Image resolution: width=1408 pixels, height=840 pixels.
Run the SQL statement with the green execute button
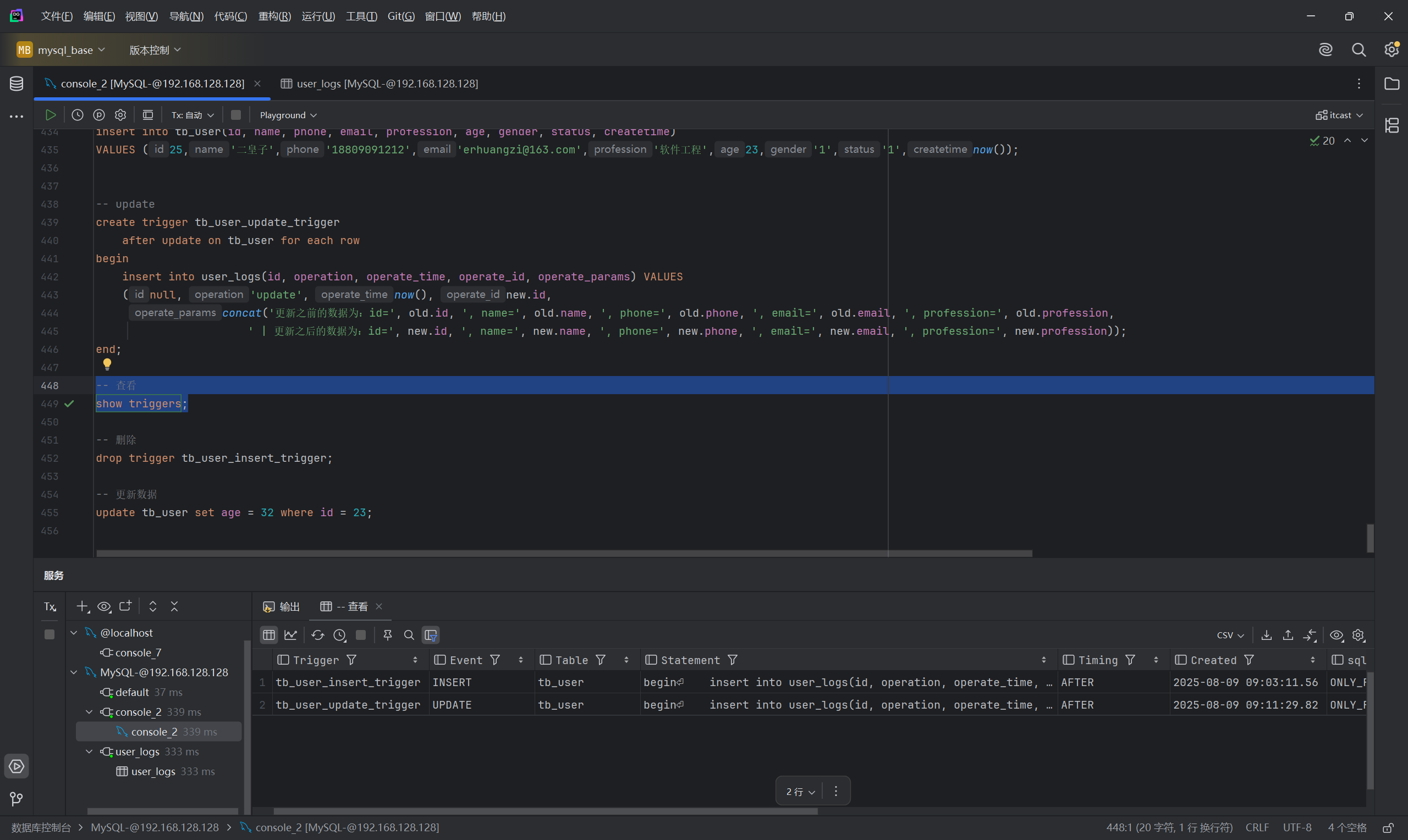[51, 115]
